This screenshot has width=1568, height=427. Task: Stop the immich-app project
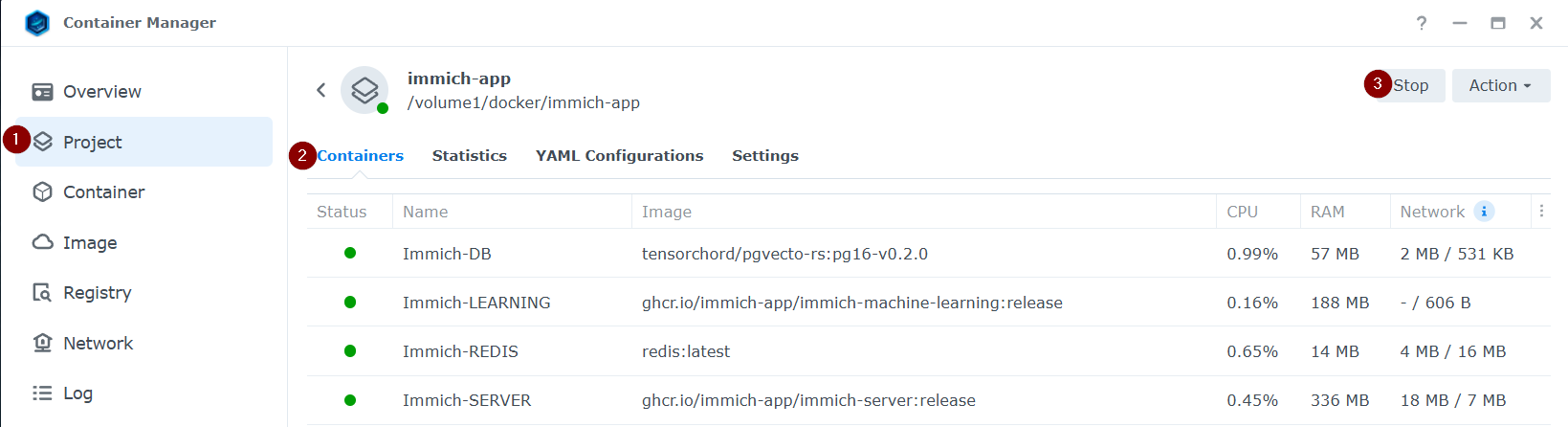pyautogui.click(x=1410, y=85)
